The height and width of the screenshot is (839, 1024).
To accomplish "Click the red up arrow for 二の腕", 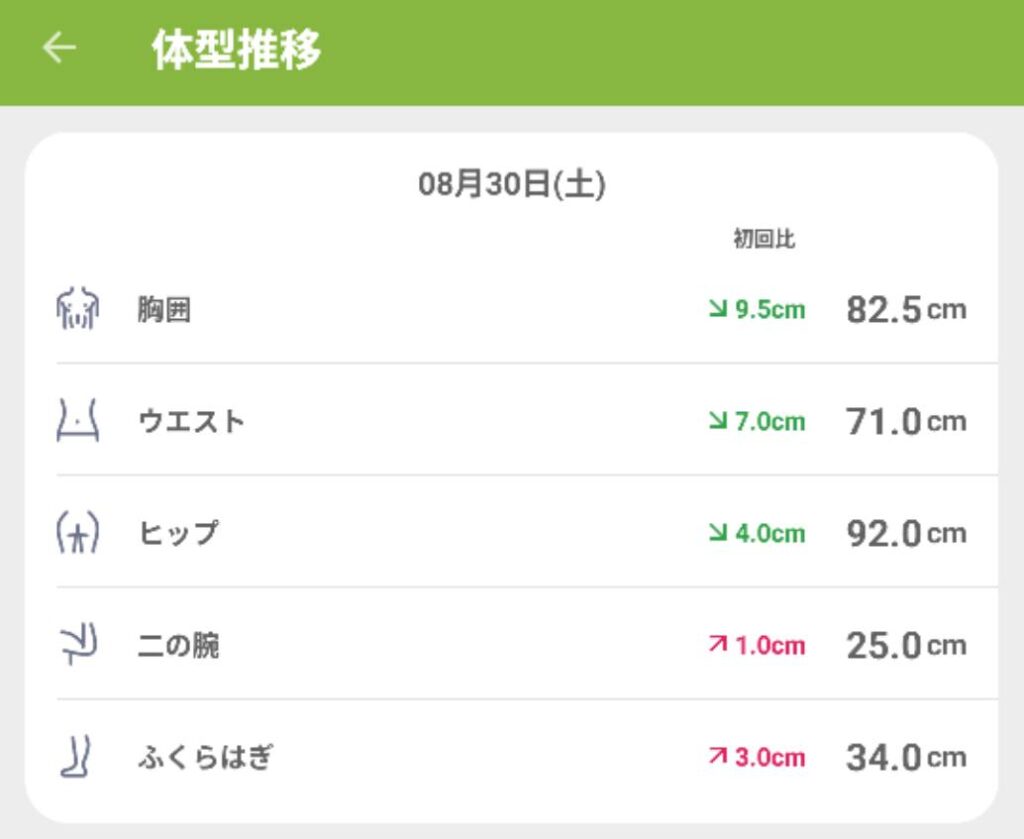I will 717,645.
